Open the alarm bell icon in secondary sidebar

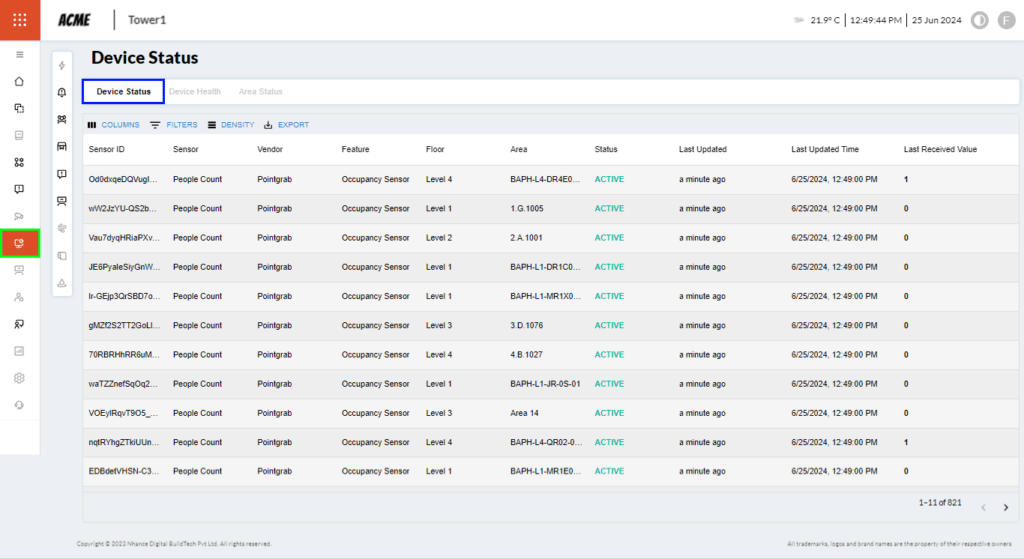[62, 93]
